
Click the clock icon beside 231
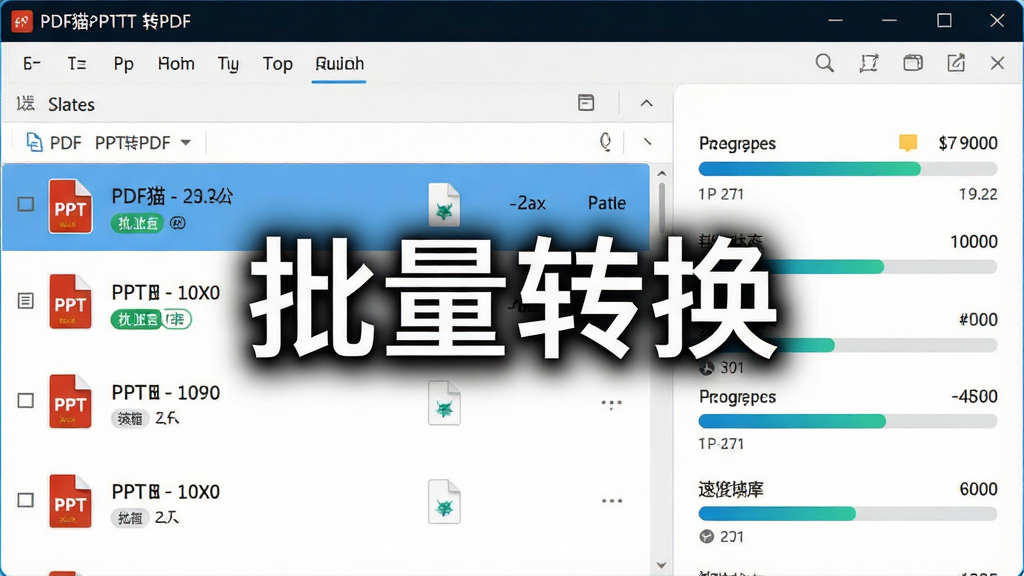point(707,537)
